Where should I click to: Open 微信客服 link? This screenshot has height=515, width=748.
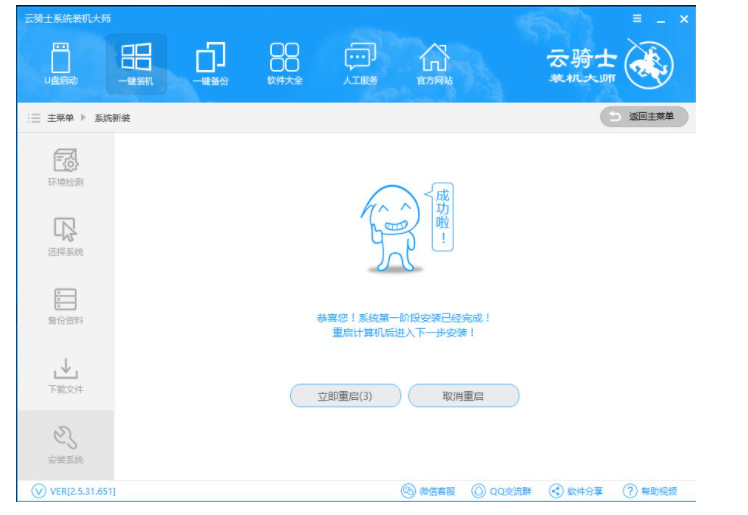click(x=428, y=491)
